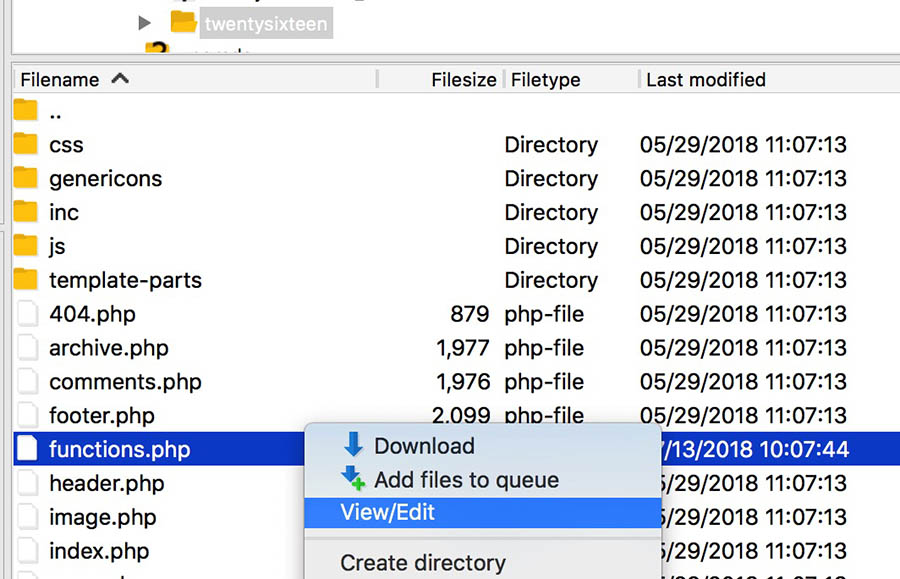Go to parent directory entry (..)
Image resolution: width=900 pixels, height=579 pixels.
coord(56,112)
